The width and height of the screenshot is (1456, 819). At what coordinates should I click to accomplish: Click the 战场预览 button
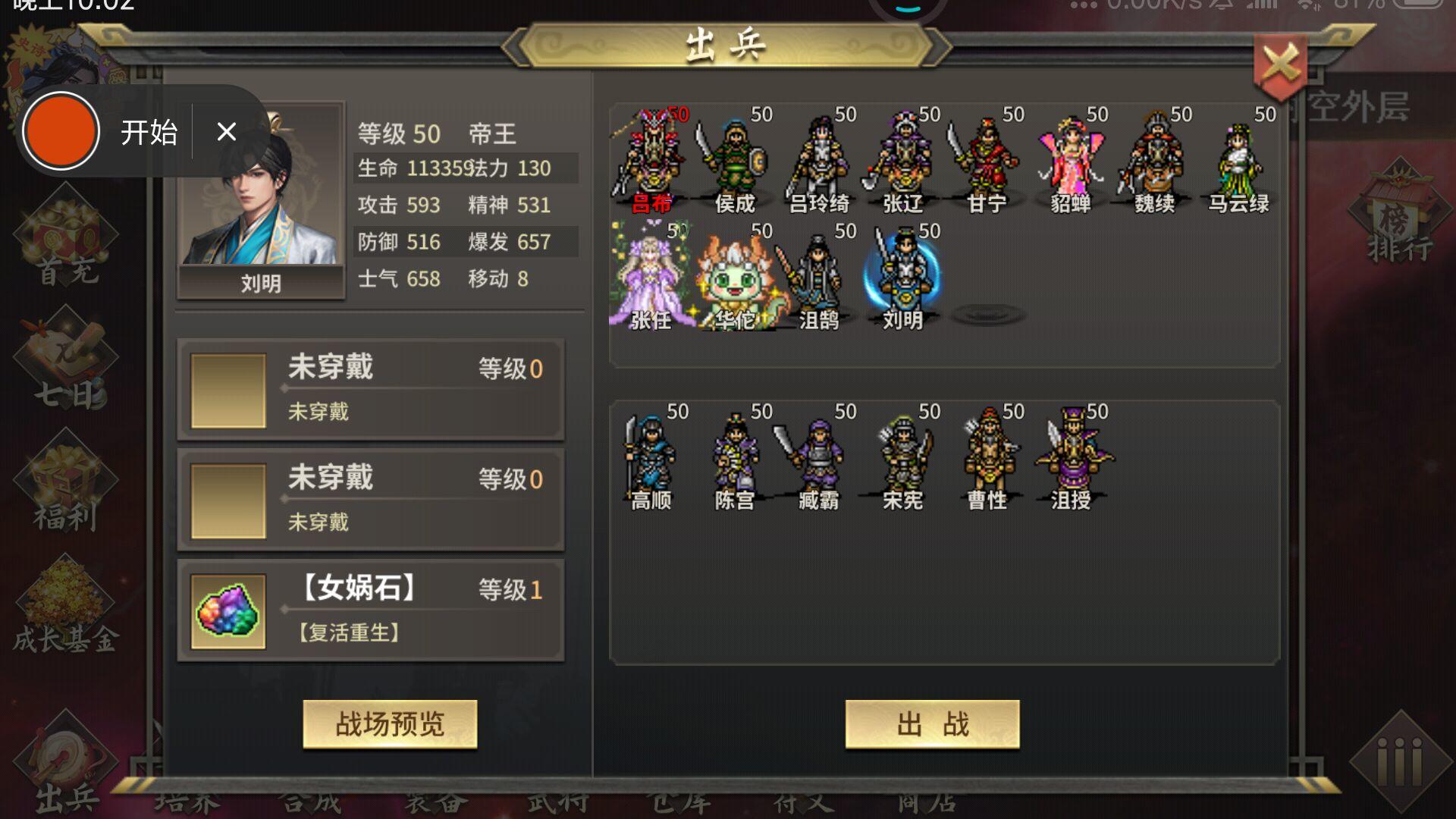(390, 724)
